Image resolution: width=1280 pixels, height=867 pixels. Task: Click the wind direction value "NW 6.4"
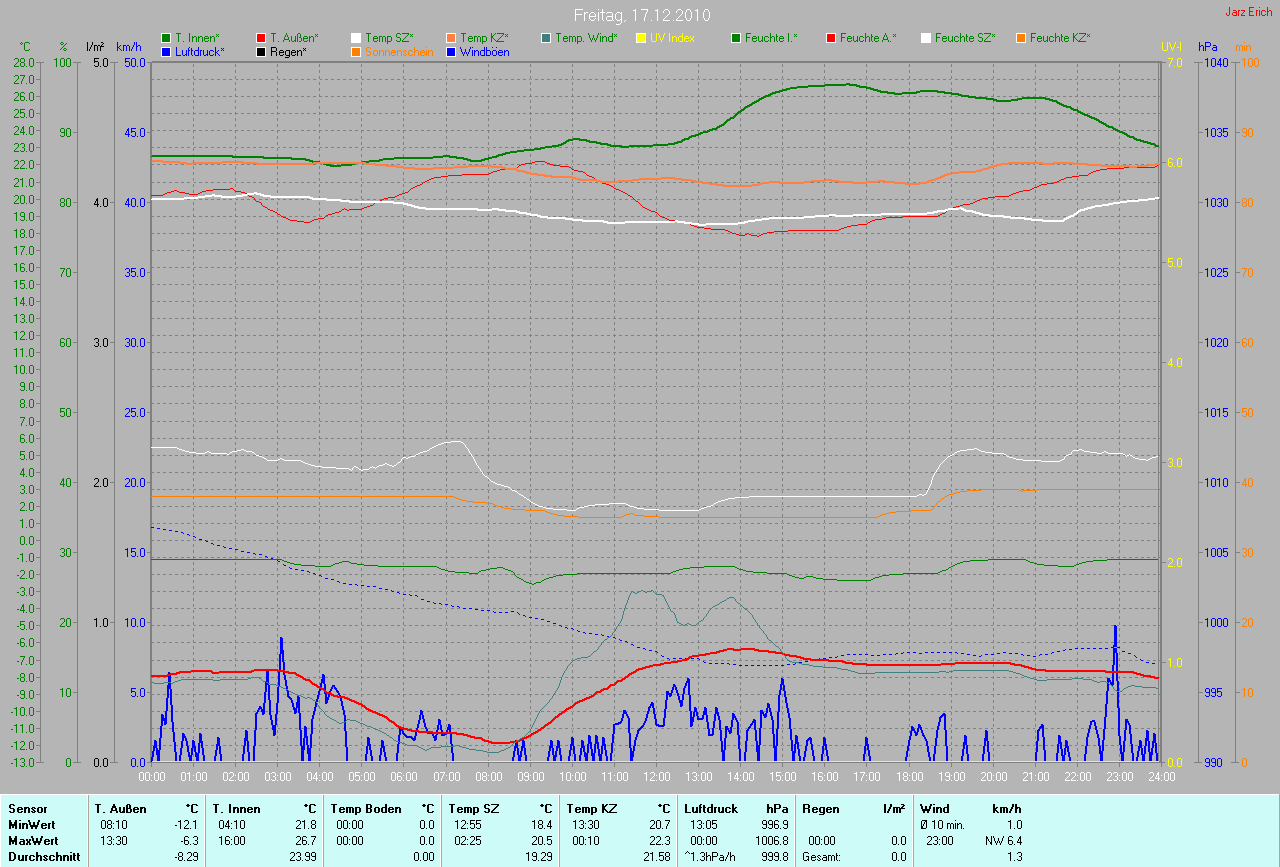coord(1003,841)
